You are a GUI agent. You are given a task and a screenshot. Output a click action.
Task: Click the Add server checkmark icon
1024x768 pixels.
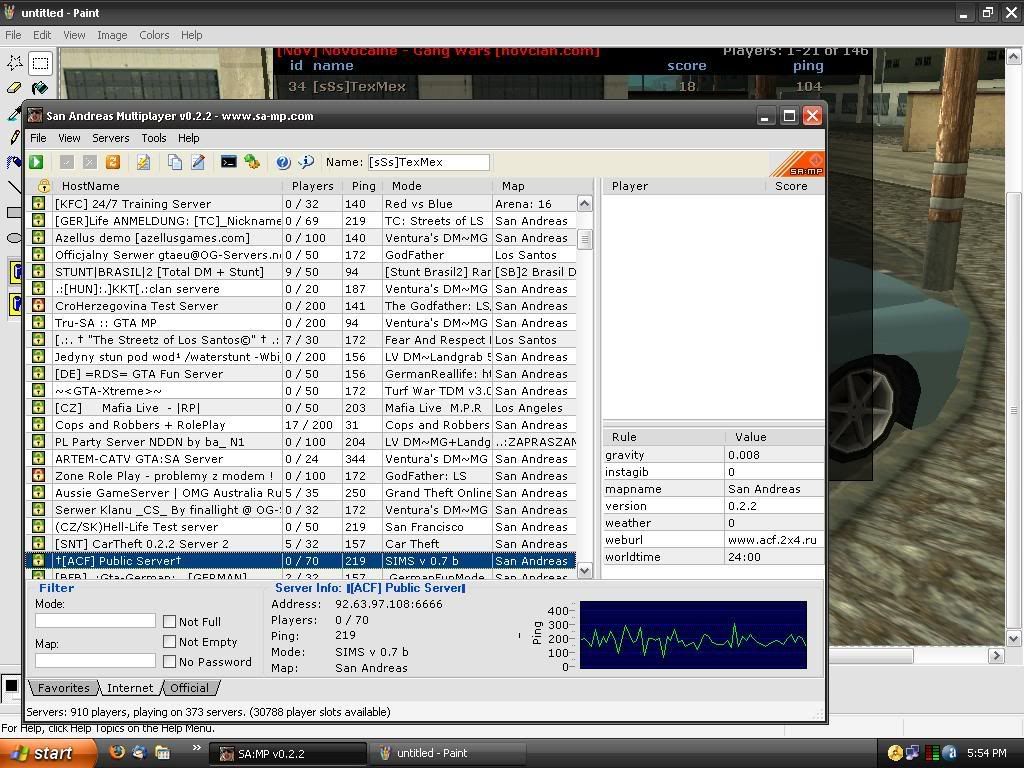click(67, 162)
